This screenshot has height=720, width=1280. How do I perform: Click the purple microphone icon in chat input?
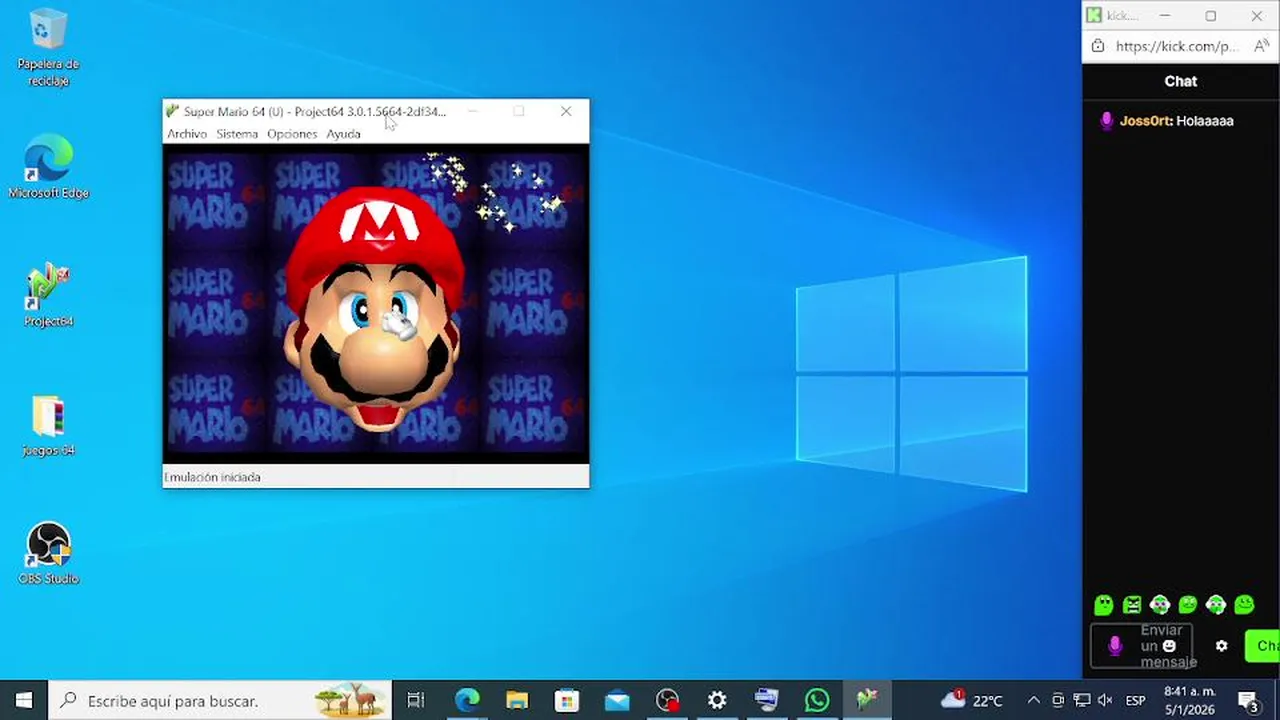tap(1115, 646)
